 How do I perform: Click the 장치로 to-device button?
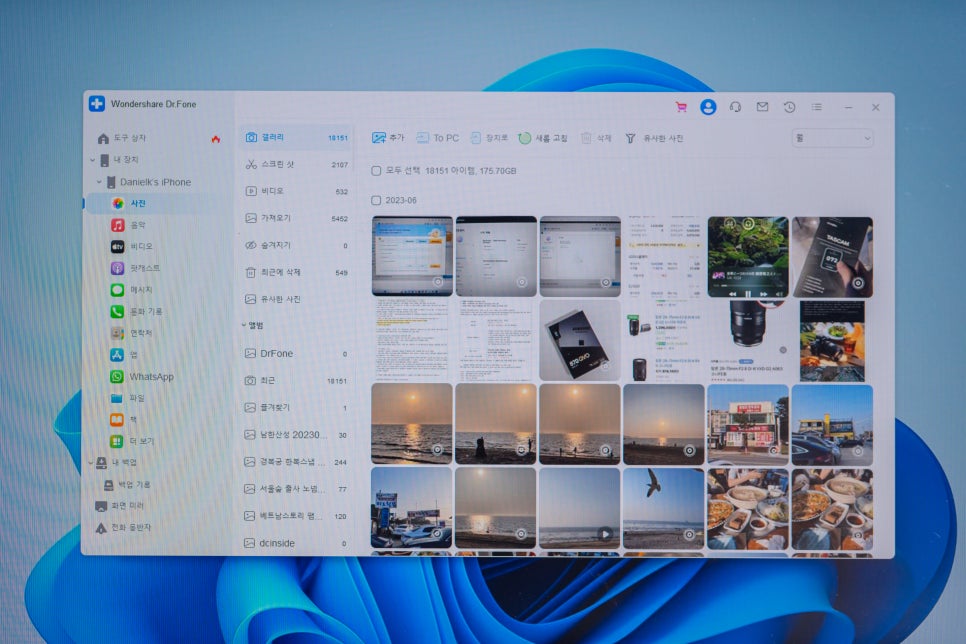point(489,138)
